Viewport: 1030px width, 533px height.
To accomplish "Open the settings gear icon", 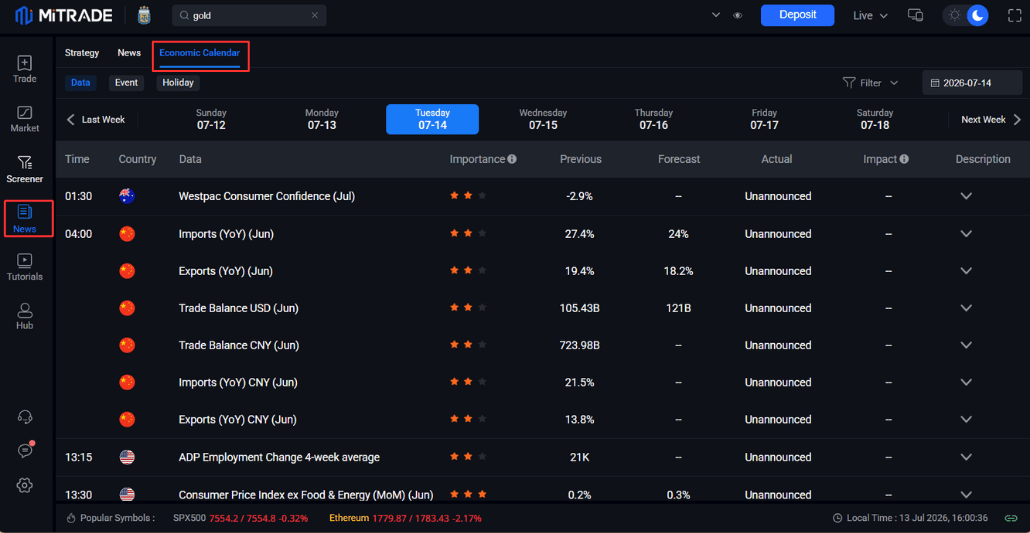I will coord(25,485).
